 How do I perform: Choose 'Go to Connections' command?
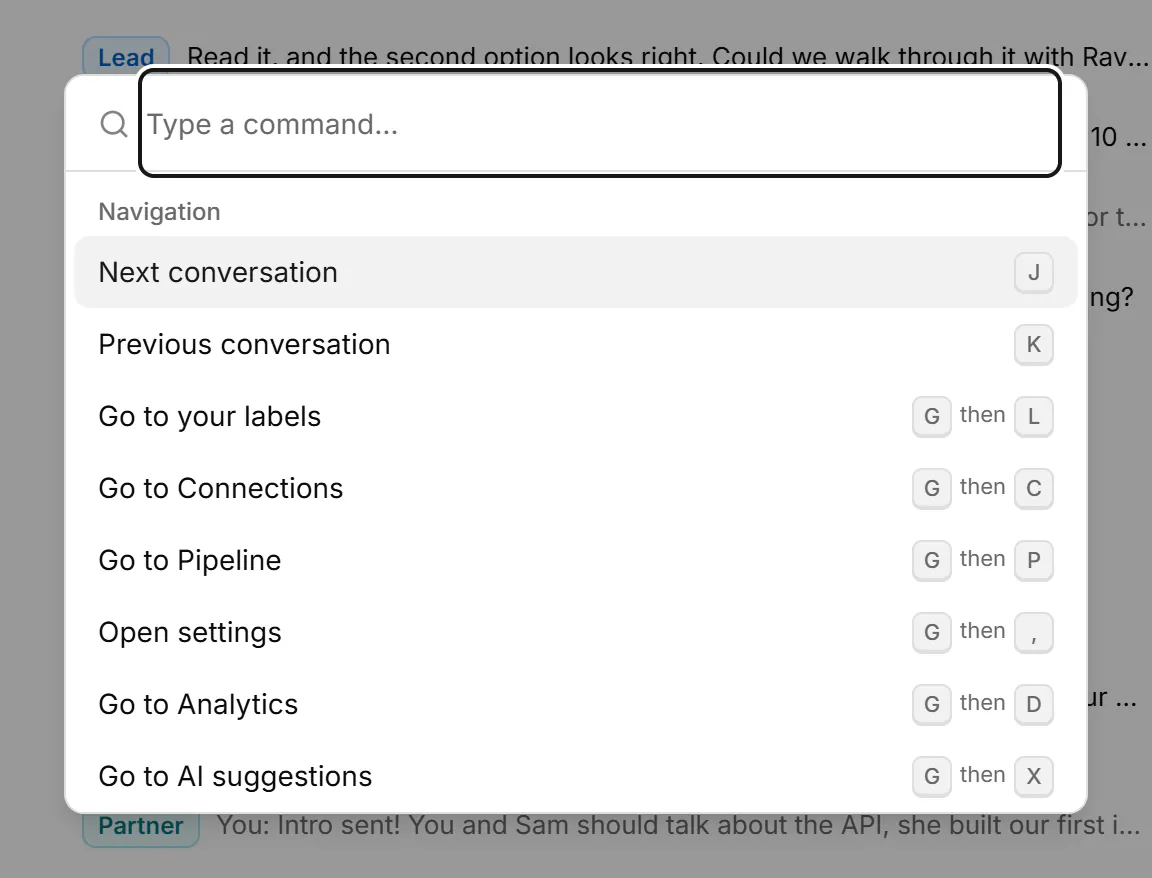[576, 488]
